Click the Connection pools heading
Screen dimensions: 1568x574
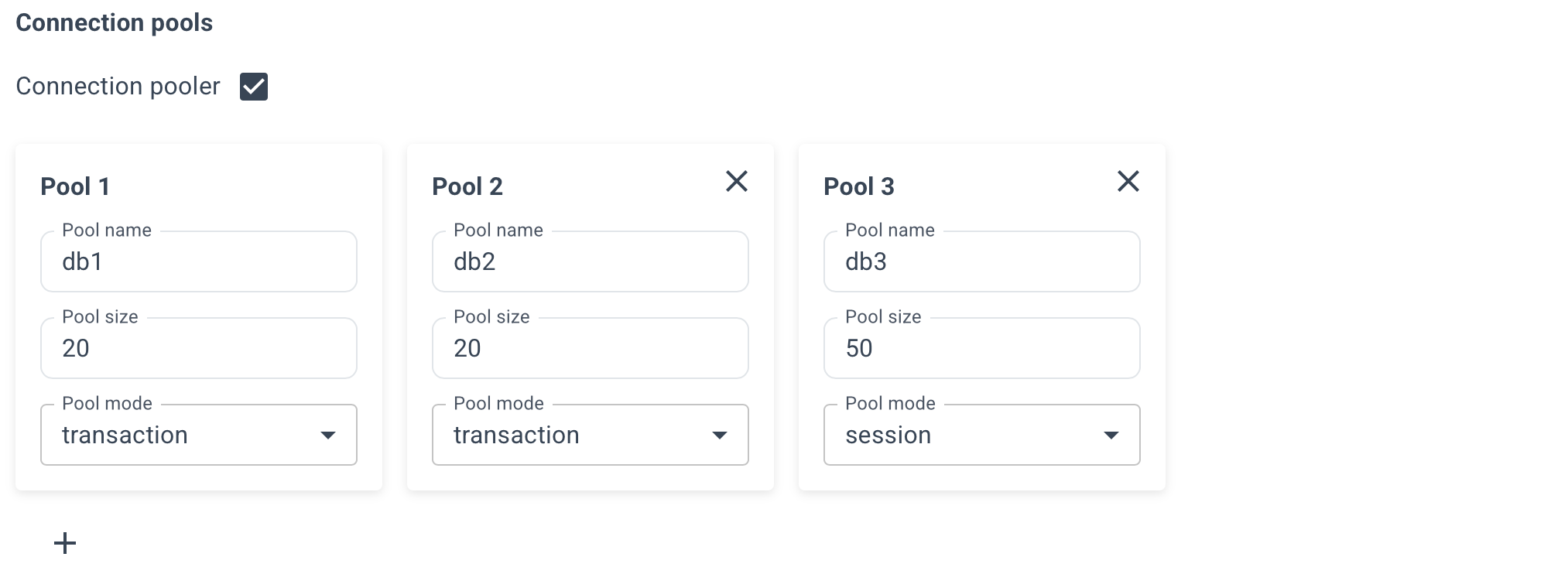(x=114, y=23)
